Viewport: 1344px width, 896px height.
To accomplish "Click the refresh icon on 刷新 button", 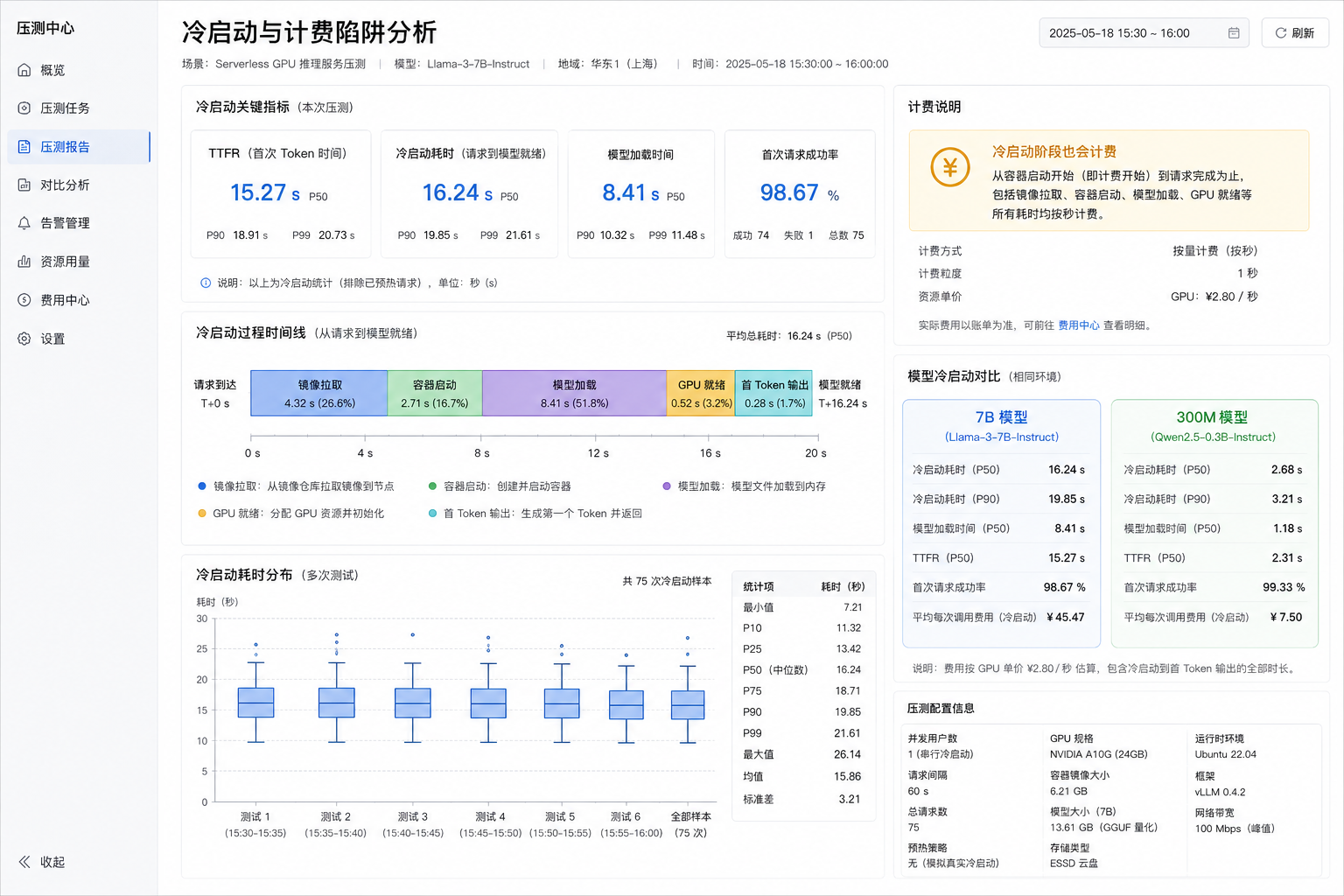I will coord(1281,33).
